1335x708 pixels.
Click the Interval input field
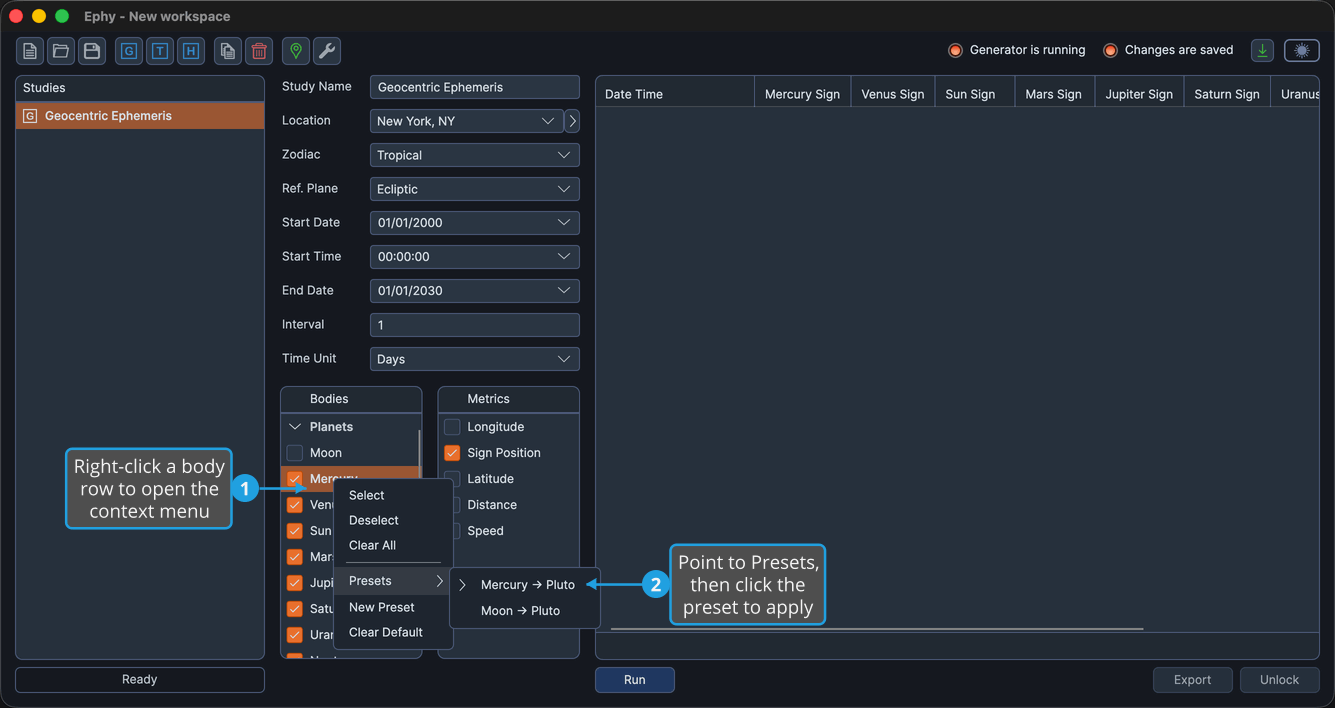pos(475,325)
